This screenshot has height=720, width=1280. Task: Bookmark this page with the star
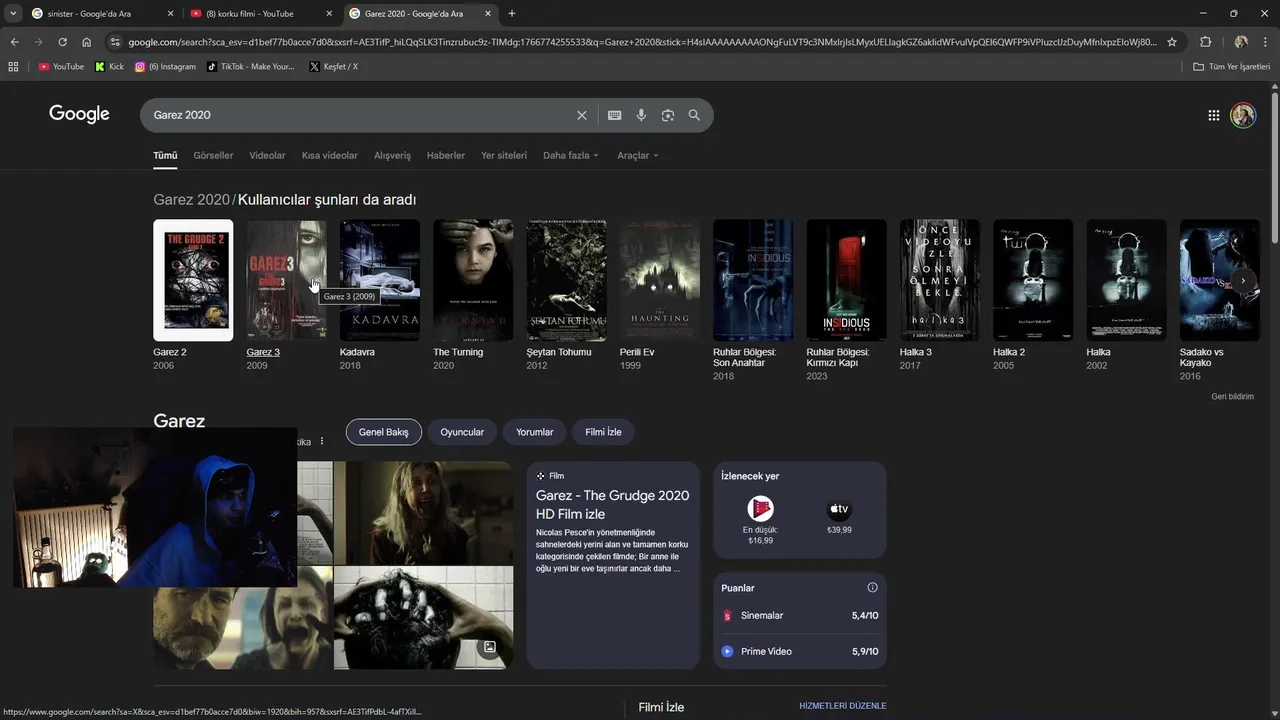coord(1172,42)
